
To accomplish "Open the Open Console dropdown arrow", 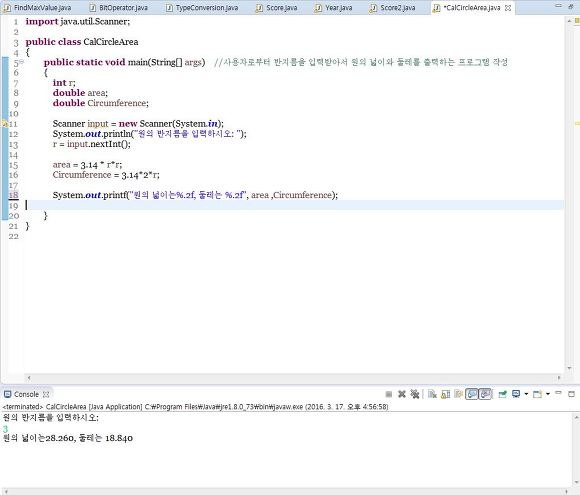I will click(x=548, y=394).
